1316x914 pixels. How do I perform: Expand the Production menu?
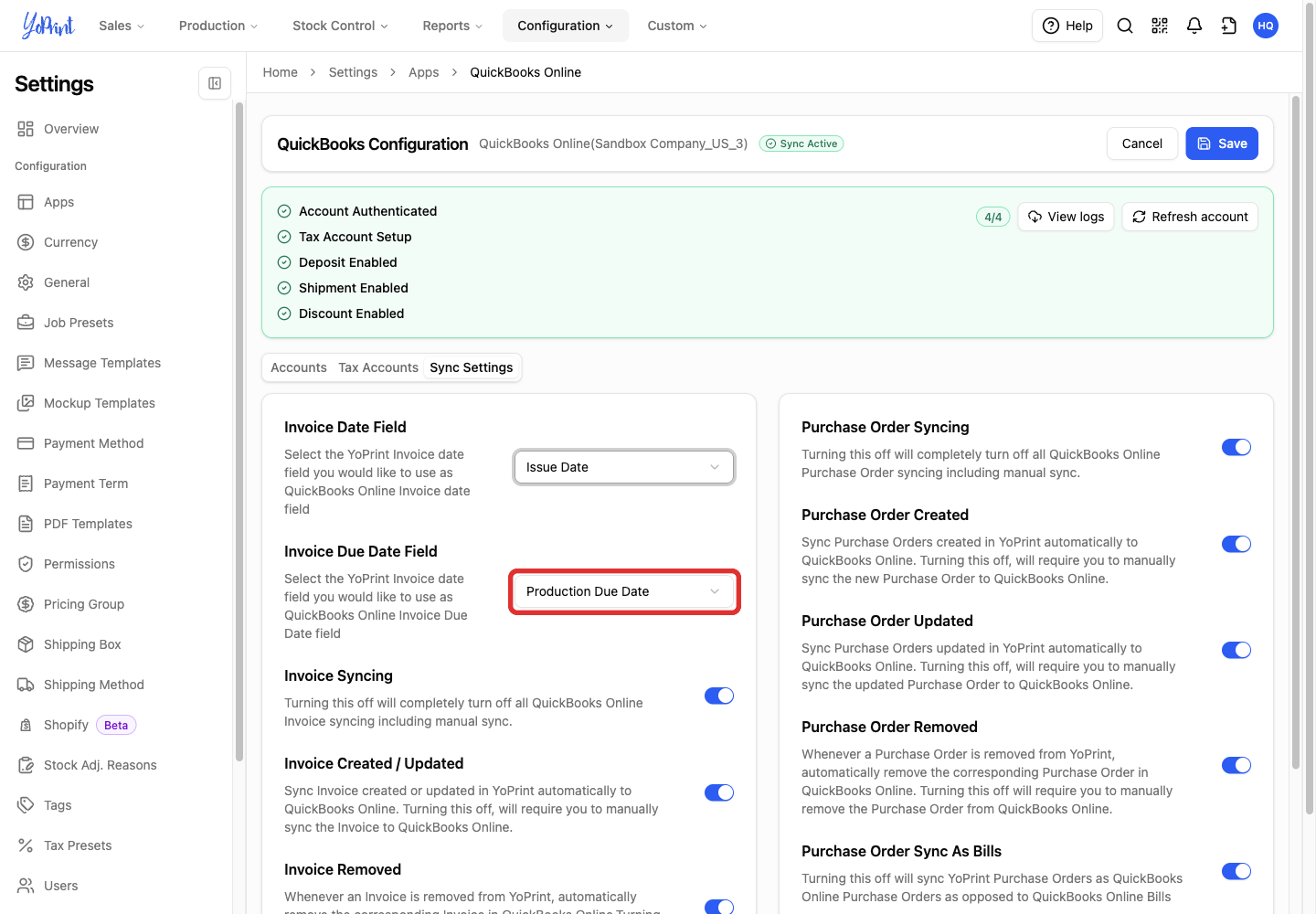tap(218, 26)
